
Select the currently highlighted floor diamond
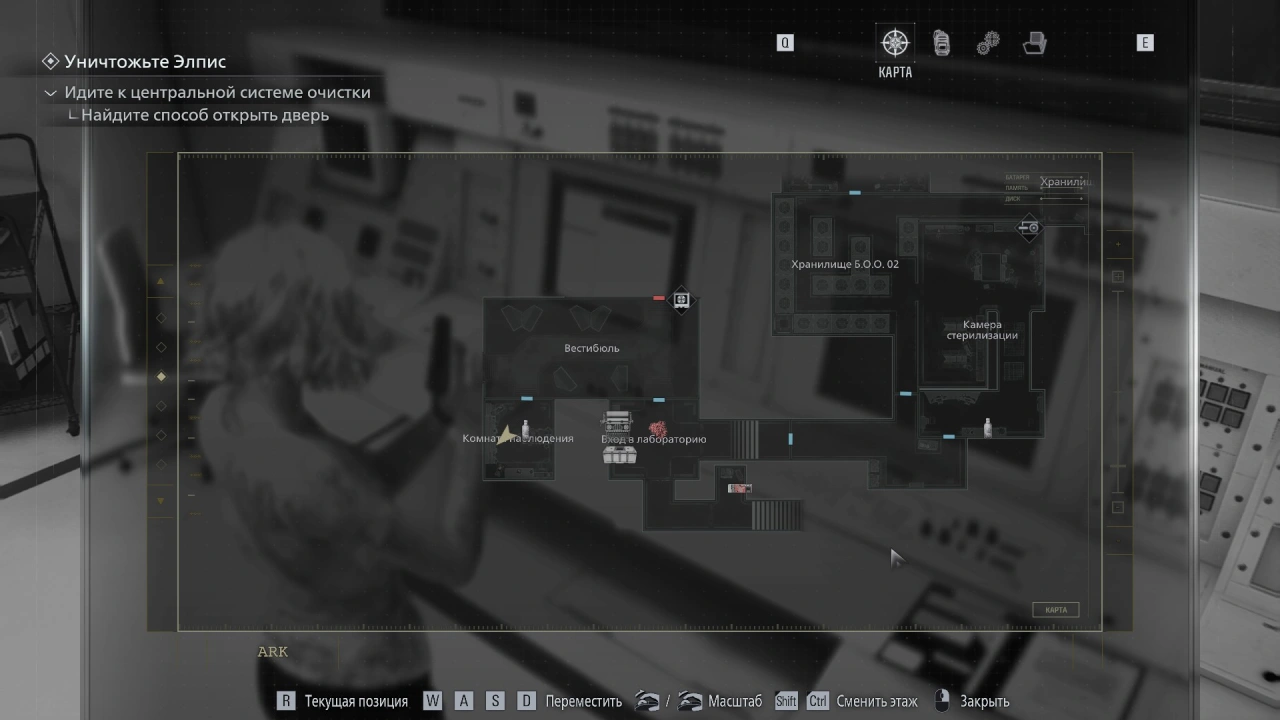point(161,377)
